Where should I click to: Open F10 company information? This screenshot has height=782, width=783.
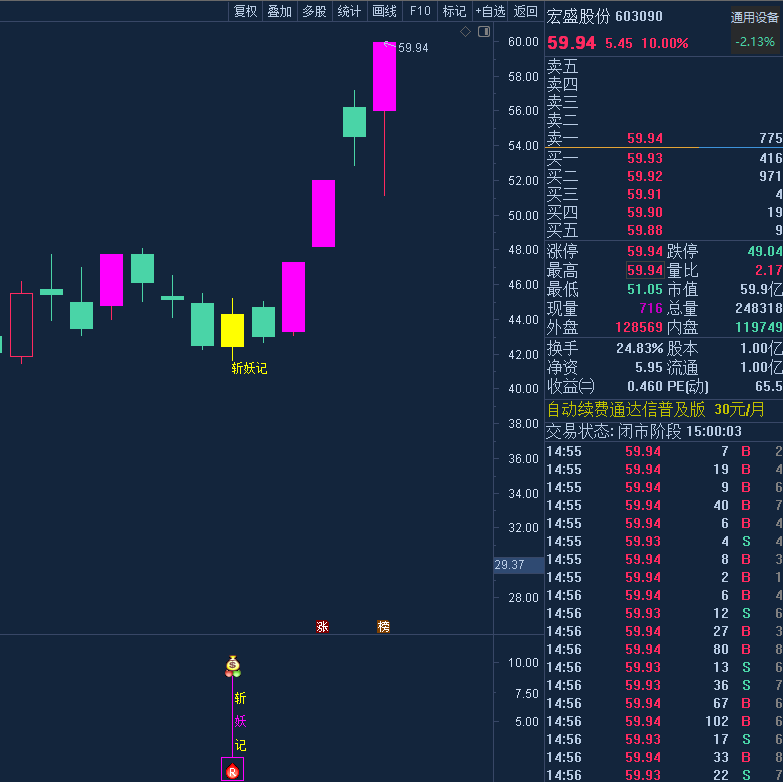[x=420, y=11]
